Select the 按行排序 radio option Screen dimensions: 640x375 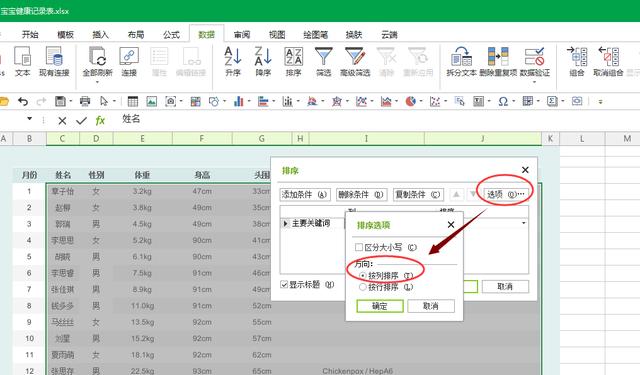click(362, 287)
